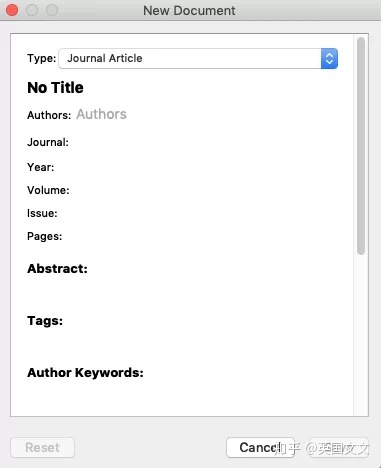Open the Type dropdown showing Journal Article
The height and width of the screenshot is (468, 381).
(198, 59)
